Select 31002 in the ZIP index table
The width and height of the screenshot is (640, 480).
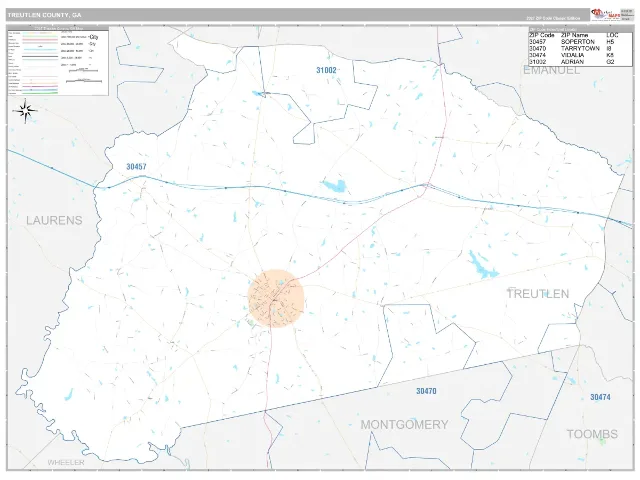(537, 62)
